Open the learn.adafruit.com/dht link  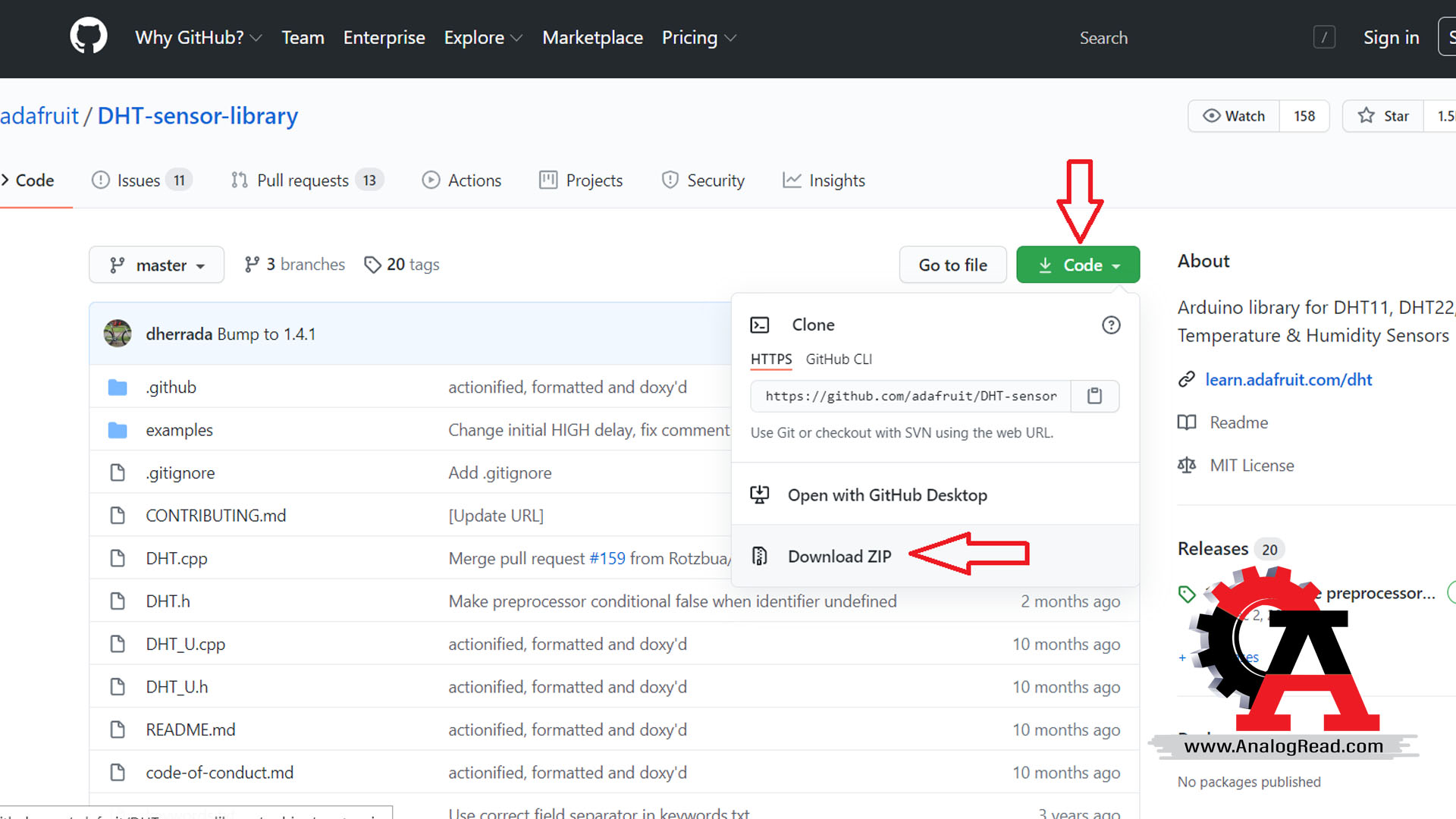click(x=1288, y=379)
